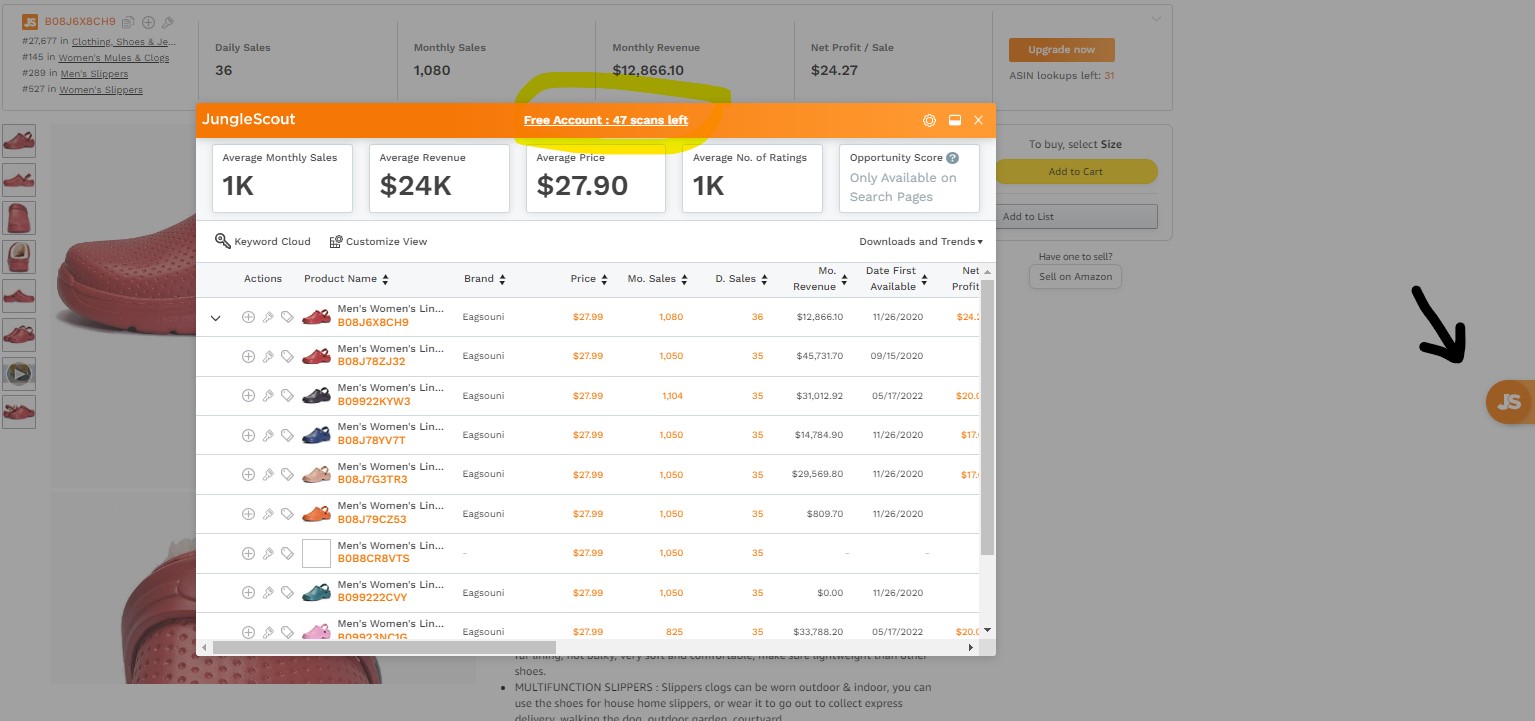Open ASIN link B08J78ZJ32 in table
The height and width of the screenshot is (721, 1535).
click(x=372, y=362)
